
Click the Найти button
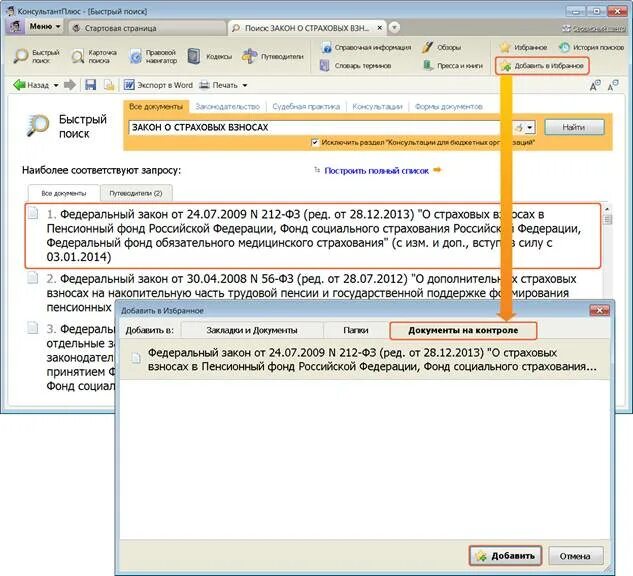574,127
